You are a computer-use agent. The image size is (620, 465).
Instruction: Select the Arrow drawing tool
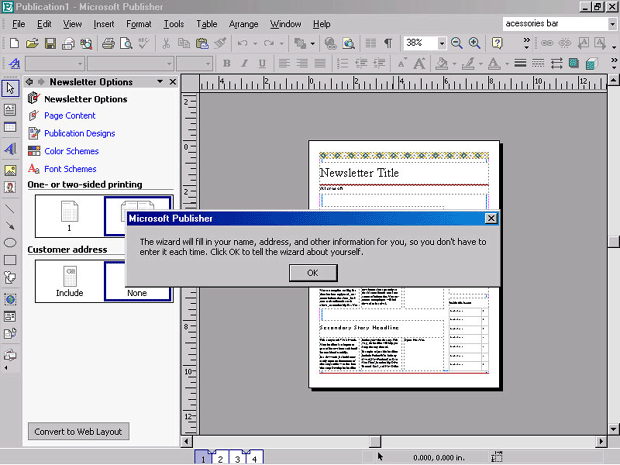pyautogui.click(x=10, y=226)
